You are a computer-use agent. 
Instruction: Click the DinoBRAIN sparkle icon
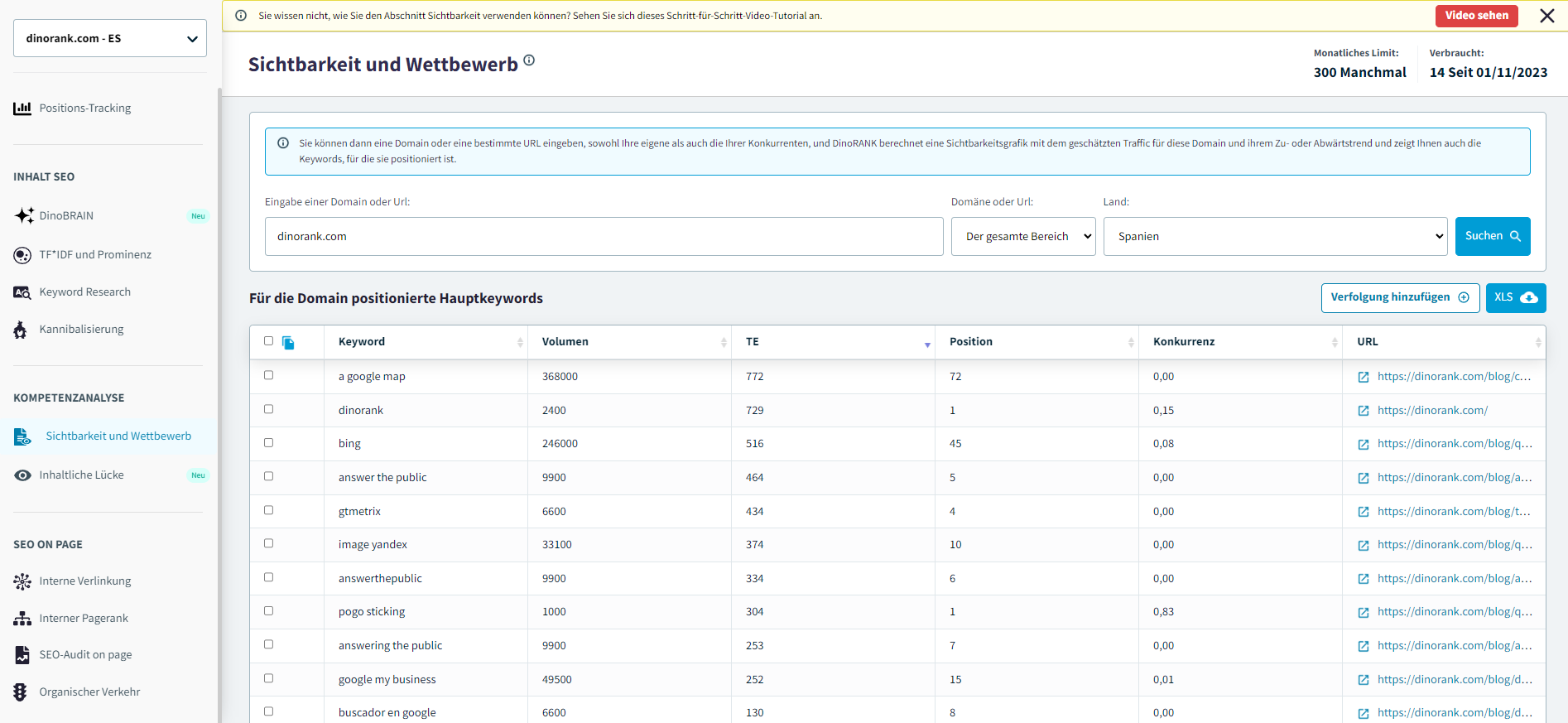coord(23,215)
